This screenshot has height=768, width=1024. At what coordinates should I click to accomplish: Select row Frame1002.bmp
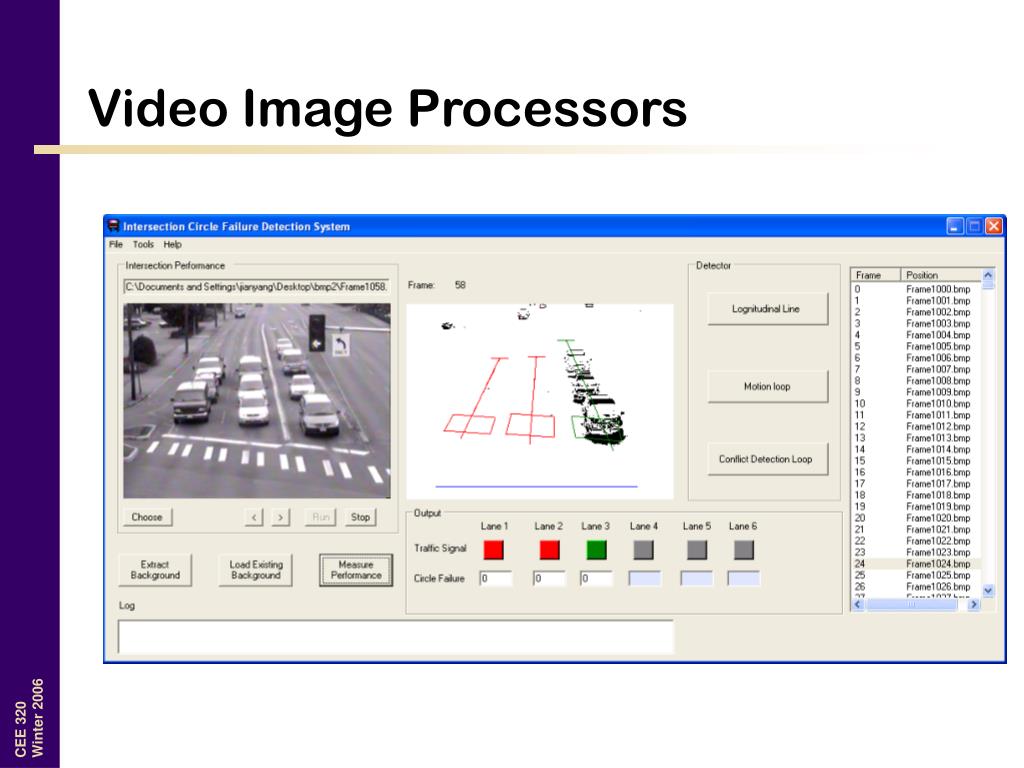pos(916,312)
